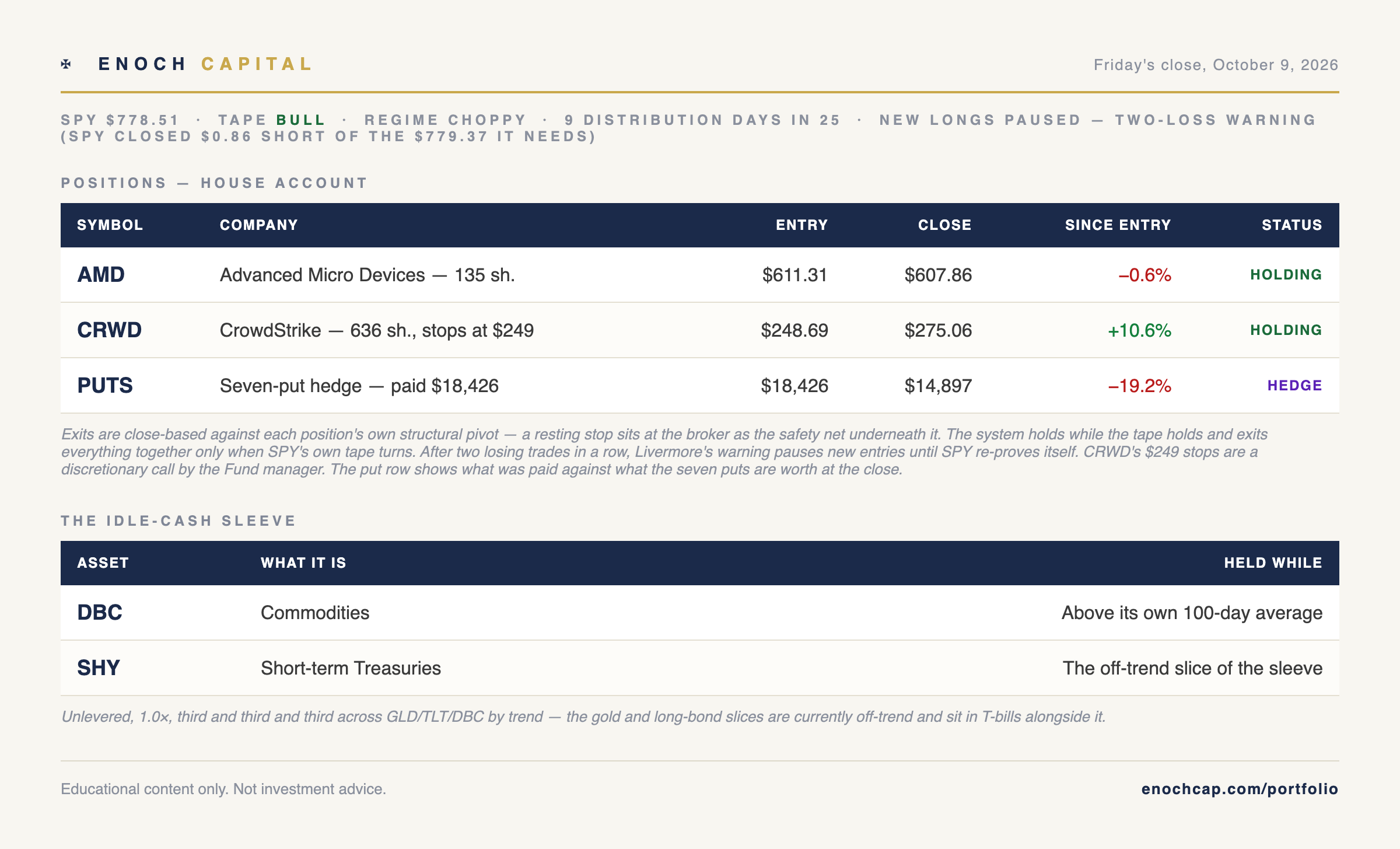This screenshot has height=849, width=1400.
Task: Select the CRWD symbol cell
Action: [110, 330]
